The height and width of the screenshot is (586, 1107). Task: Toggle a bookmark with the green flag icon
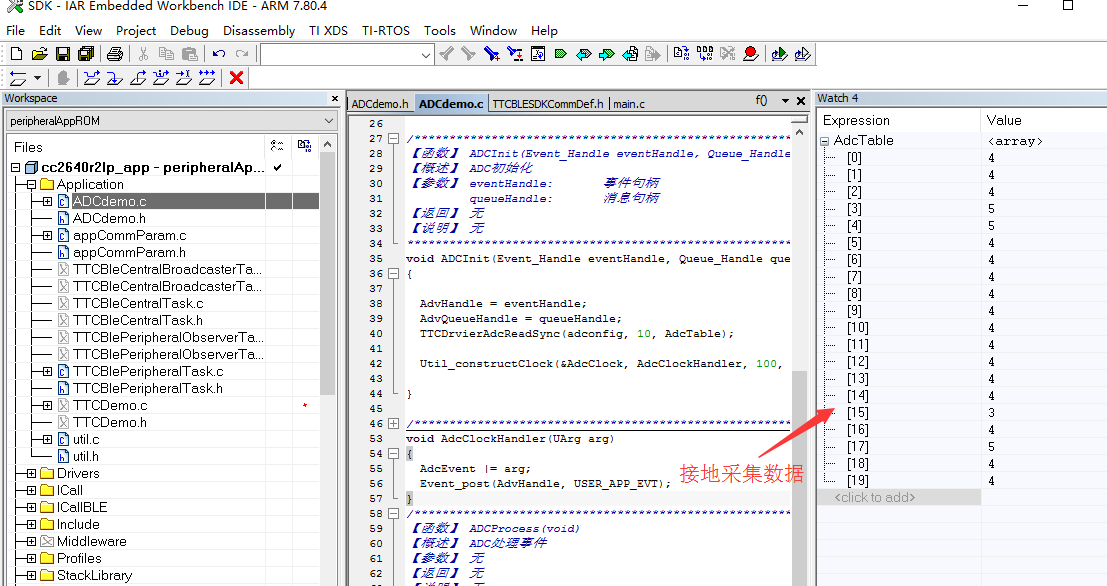pos(561,54)
